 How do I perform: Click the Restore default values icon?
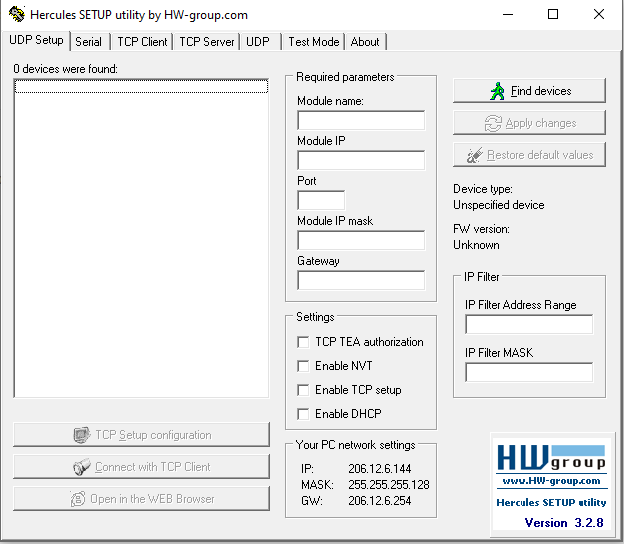click(475, 155)
